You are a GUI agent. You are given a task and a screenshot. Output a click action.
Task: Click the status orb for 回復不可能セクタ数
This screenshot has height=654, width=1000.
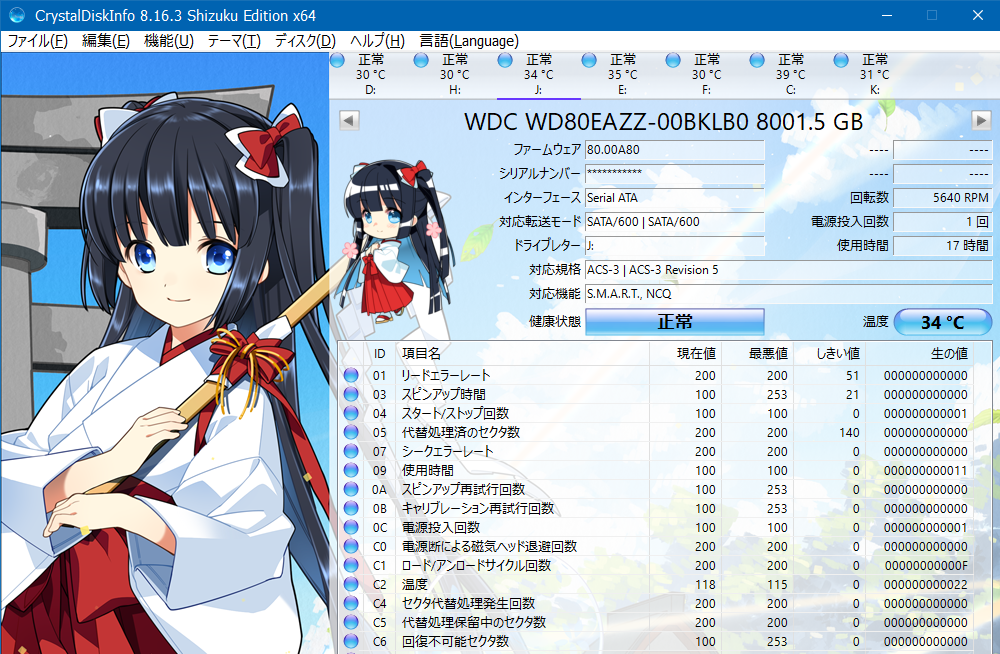coord(351,641)
